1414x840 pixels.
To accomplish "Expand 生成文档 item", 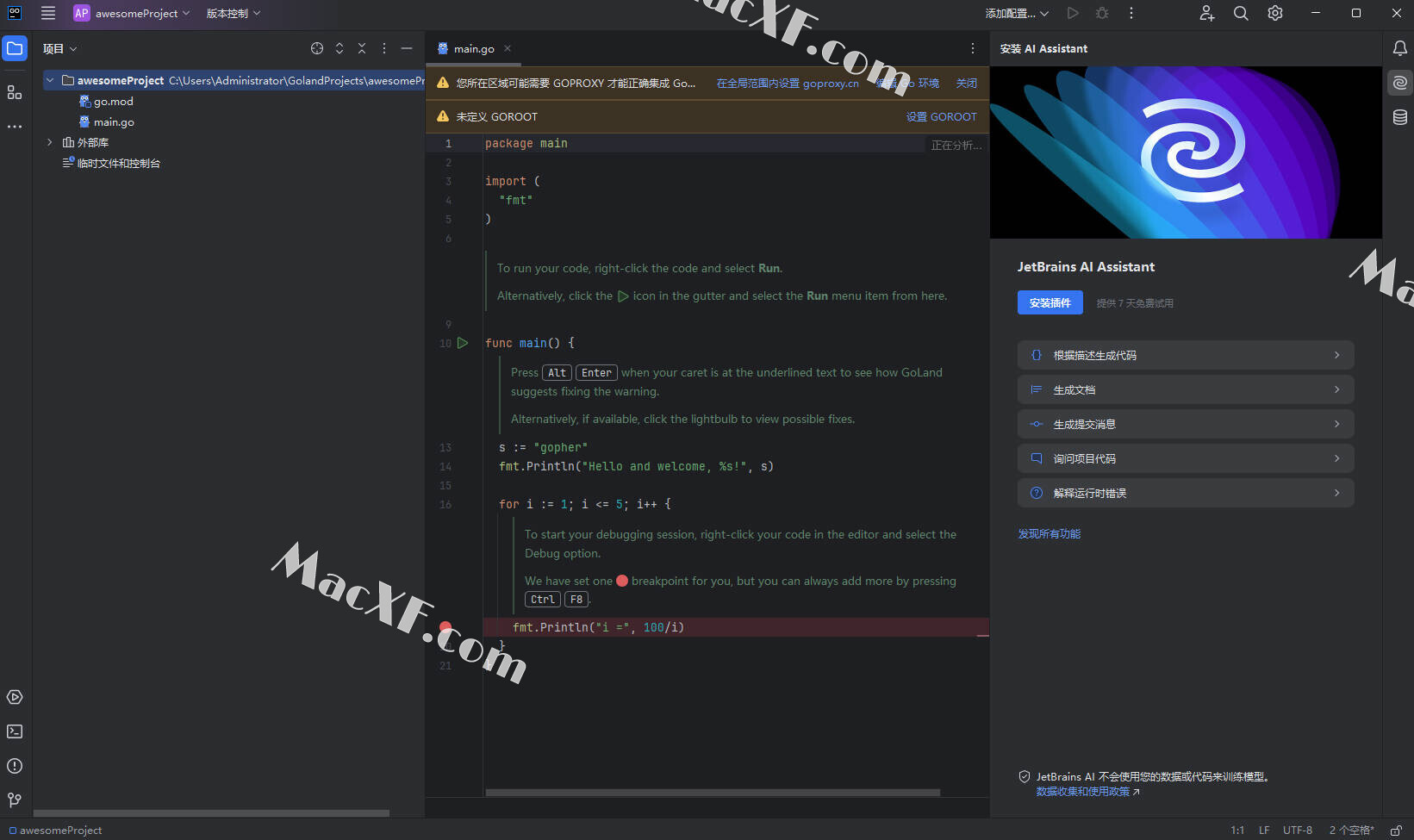I will point(1186,389).
